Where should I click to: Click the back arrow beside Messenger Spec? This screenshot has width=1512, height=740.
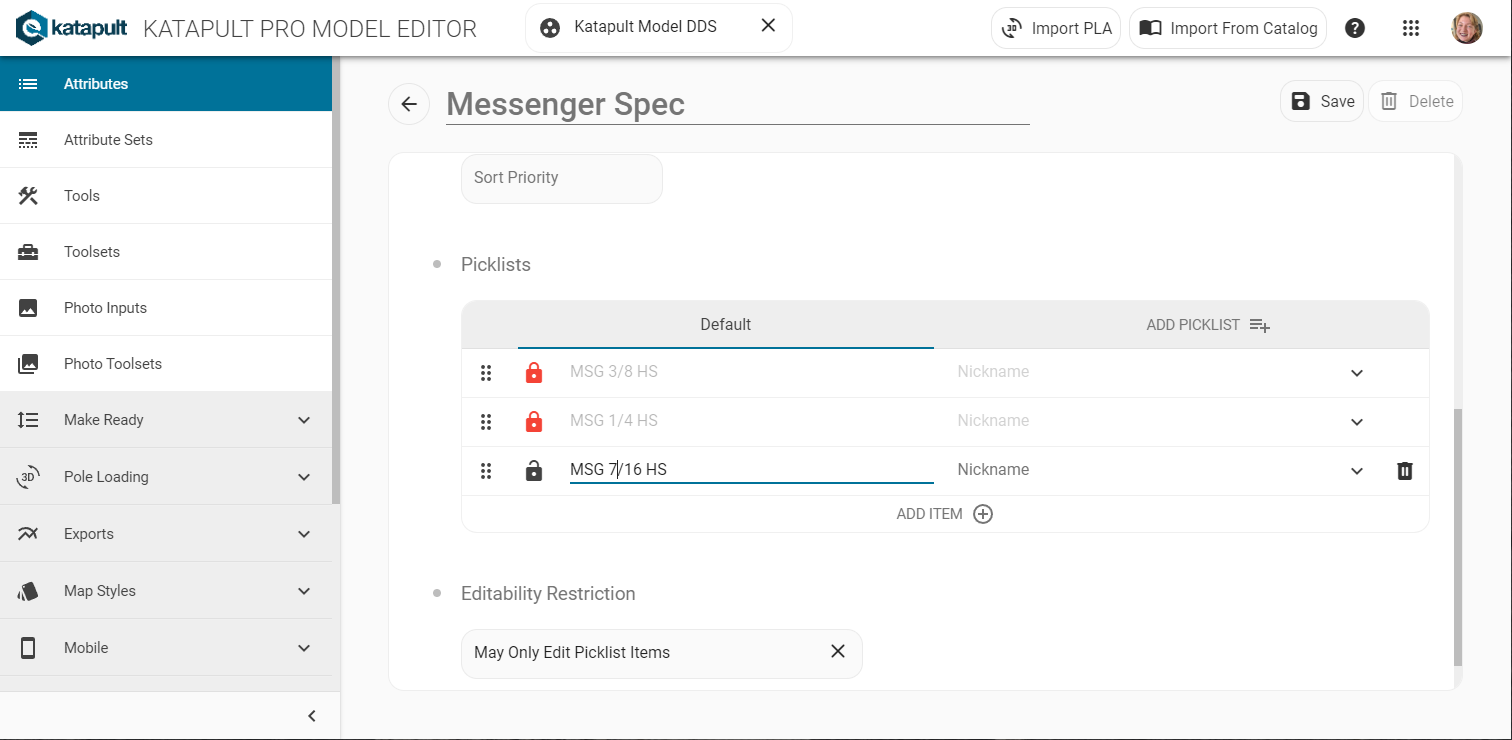tap(409, 104)
